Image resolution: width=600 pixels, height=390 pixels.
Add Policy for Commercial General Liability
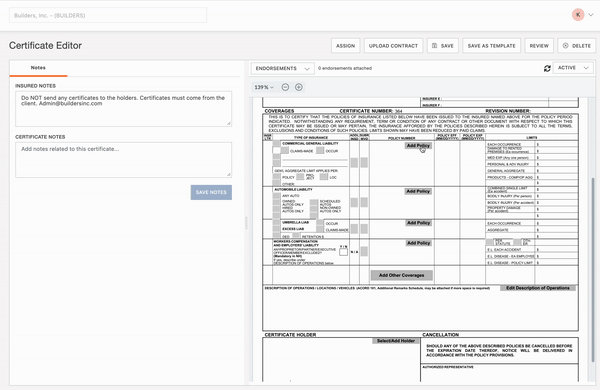(418, 145)
